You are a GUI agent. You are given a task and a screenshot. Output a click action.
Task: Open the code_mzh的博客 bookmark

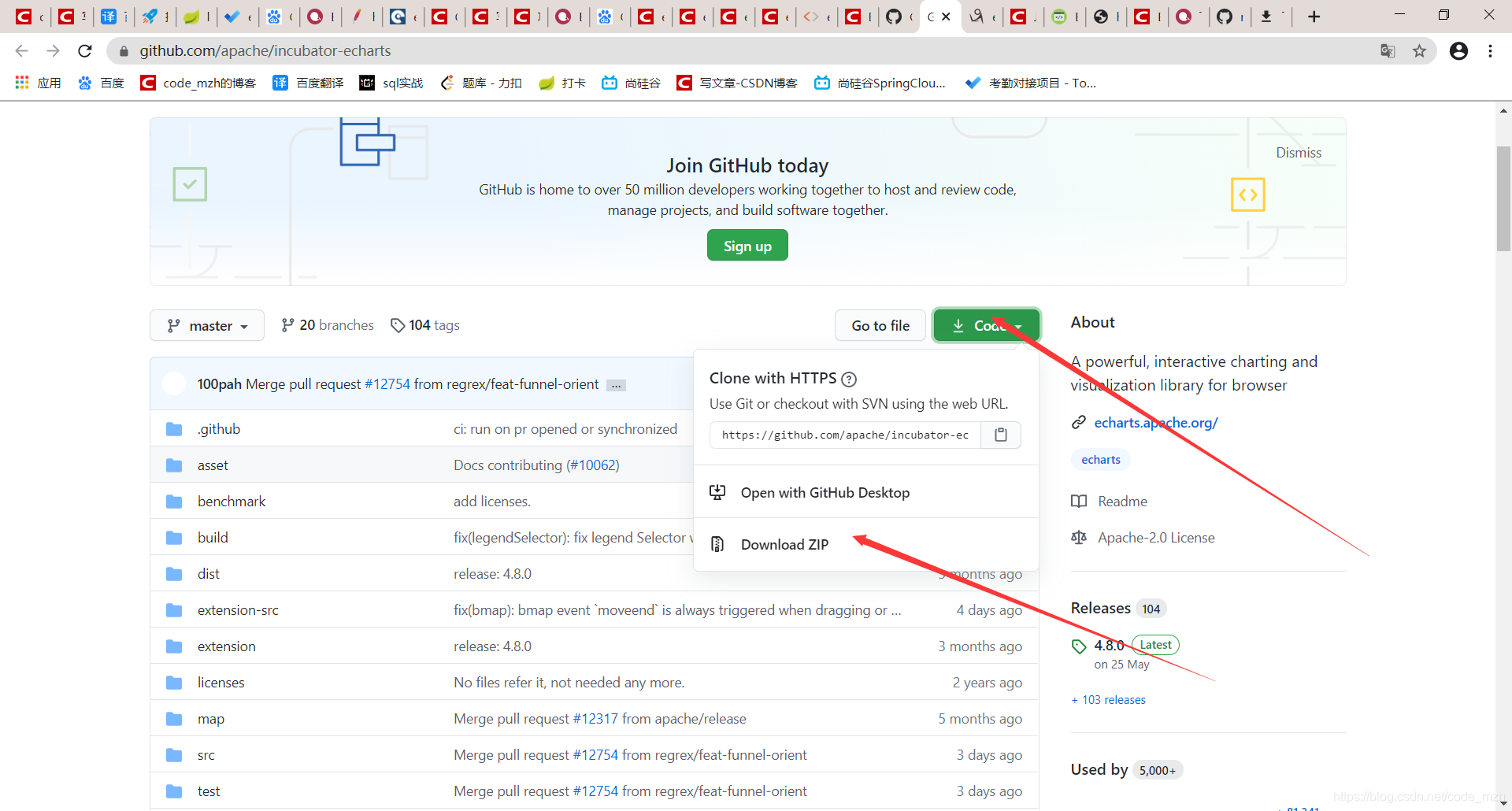198,83
